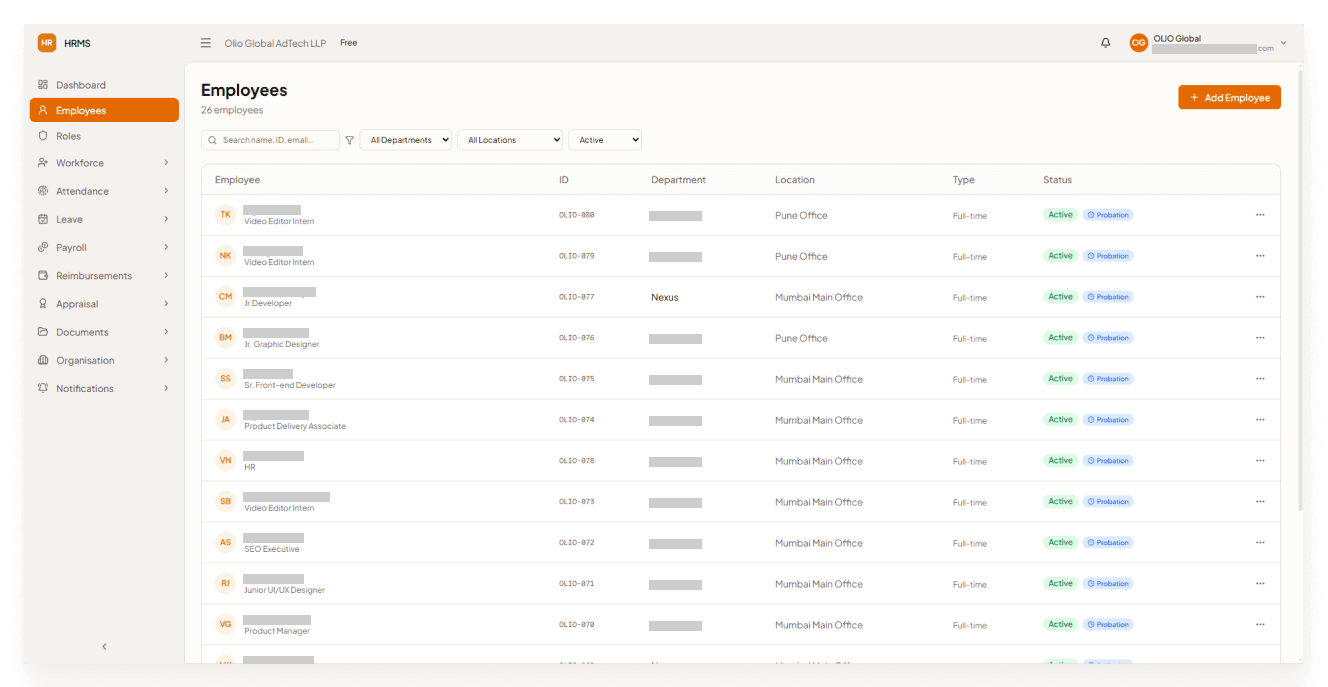Open row actions for OLIO-079
Viewport: 1328px width, 687px height.
1260,256
